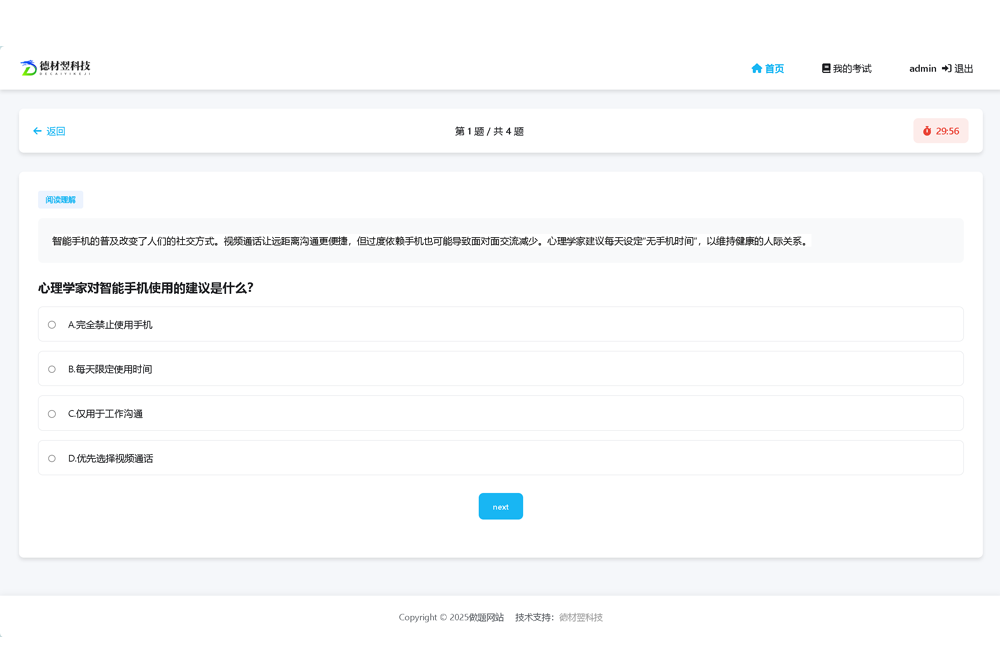Click the back arrow icon beside 返回
Image resolution: width=1000 pixels, height=667 pixels.
[37, 131]
